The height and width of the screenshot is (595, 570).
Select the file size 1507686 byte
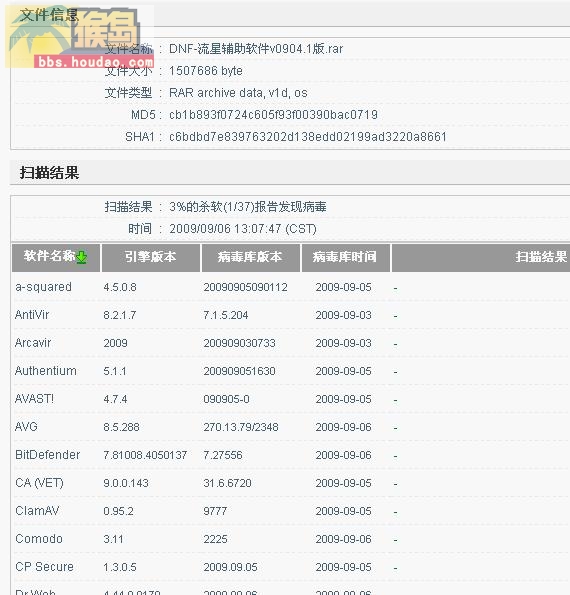click(x=206, y=71)
